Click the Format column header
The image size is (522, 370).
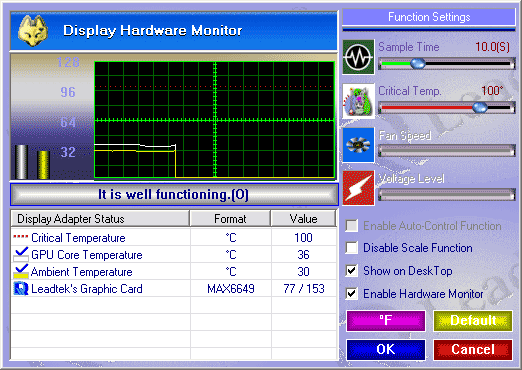click(230, 219)
